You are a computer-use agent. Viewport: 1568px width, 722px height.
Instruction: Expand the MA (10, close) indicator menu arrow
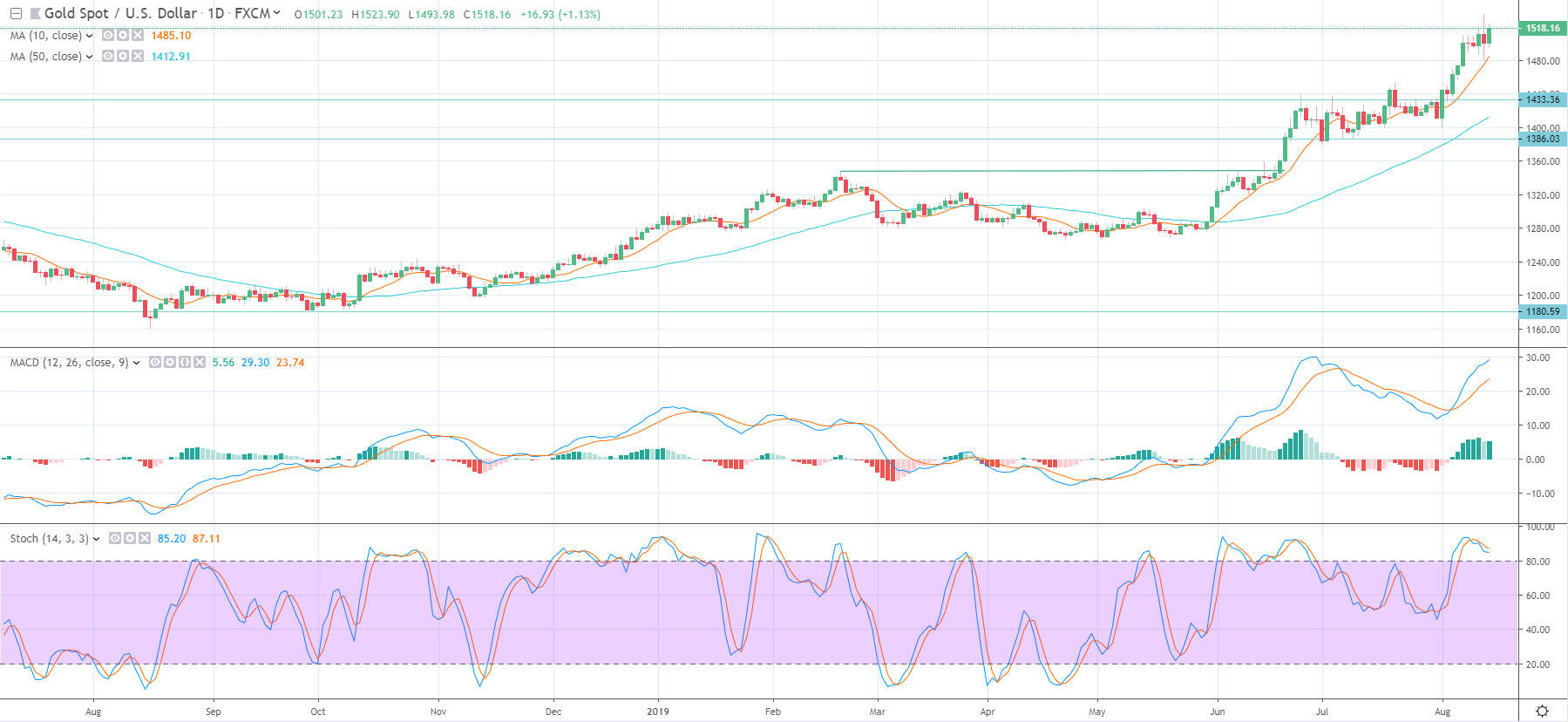90,36
